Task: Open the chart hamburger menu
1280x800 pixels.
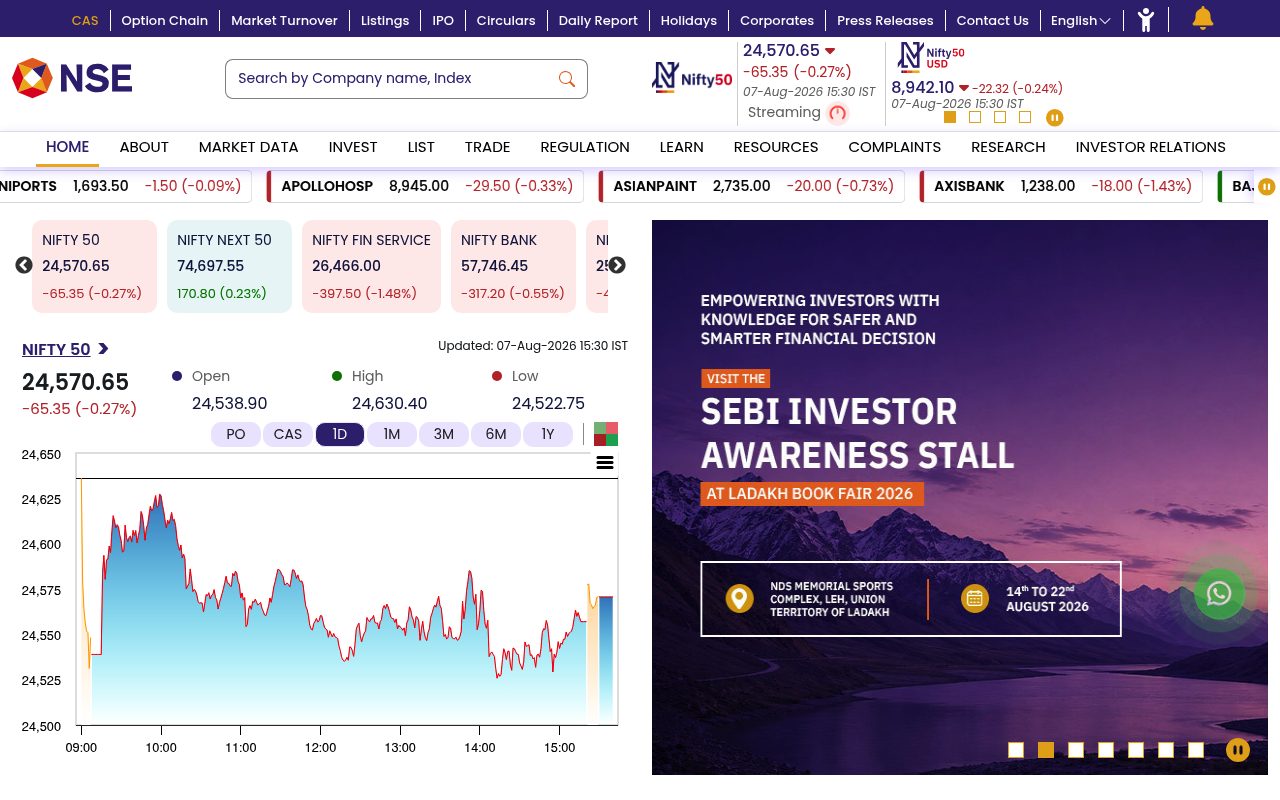Action: coord(605,462)
